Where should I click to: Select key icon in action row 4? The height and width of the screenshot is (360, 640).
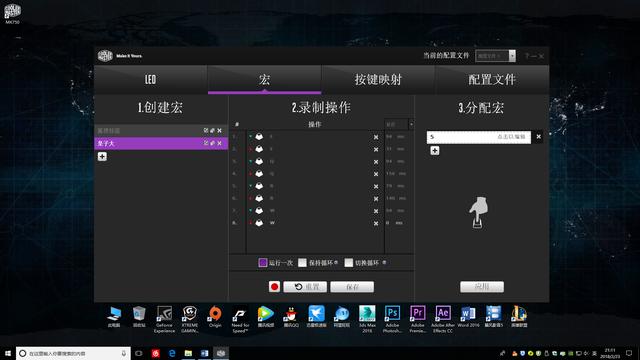[x=259, y=173]
